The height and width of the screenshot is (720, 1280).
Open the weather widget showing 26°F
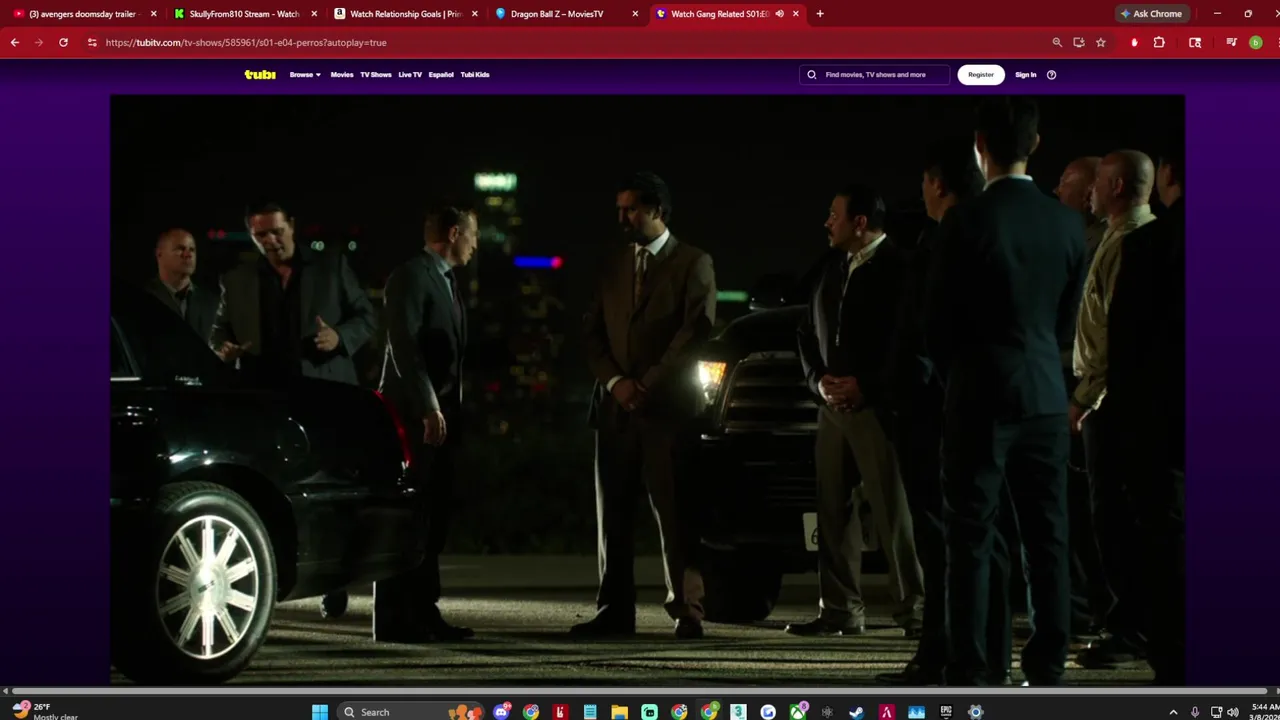45,711
